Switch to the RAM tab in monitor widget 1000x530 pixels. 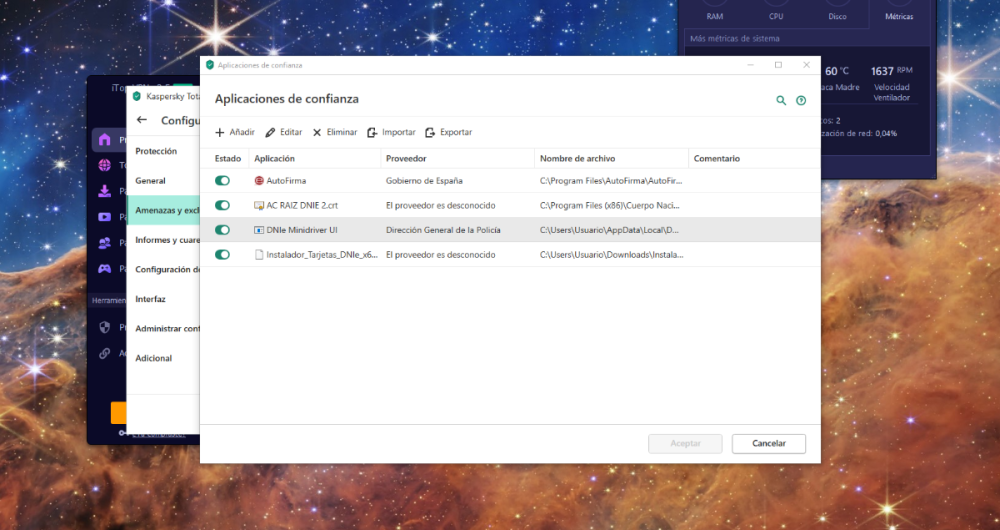click(714, 17)
